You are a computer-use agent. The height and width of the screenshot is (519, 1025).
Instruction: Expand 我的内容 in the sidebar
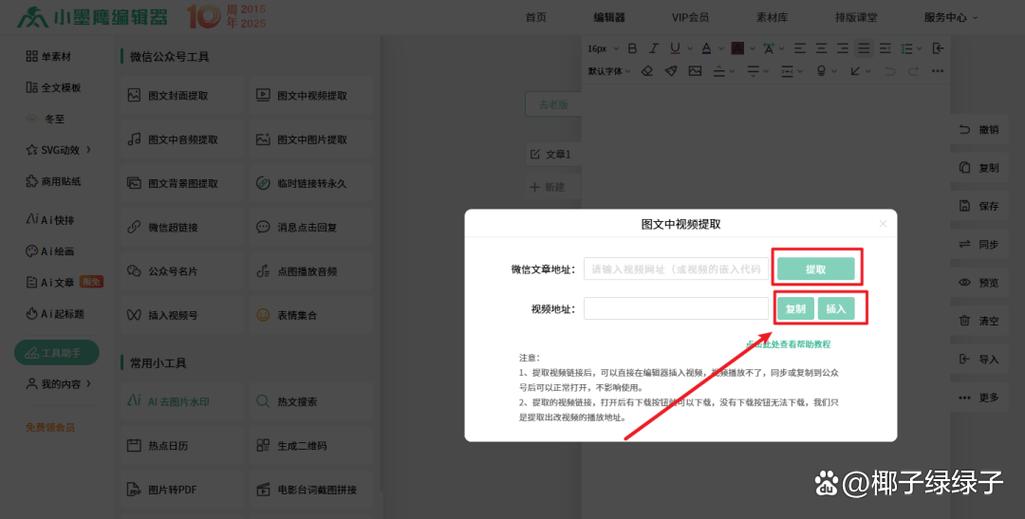[58, 384]
